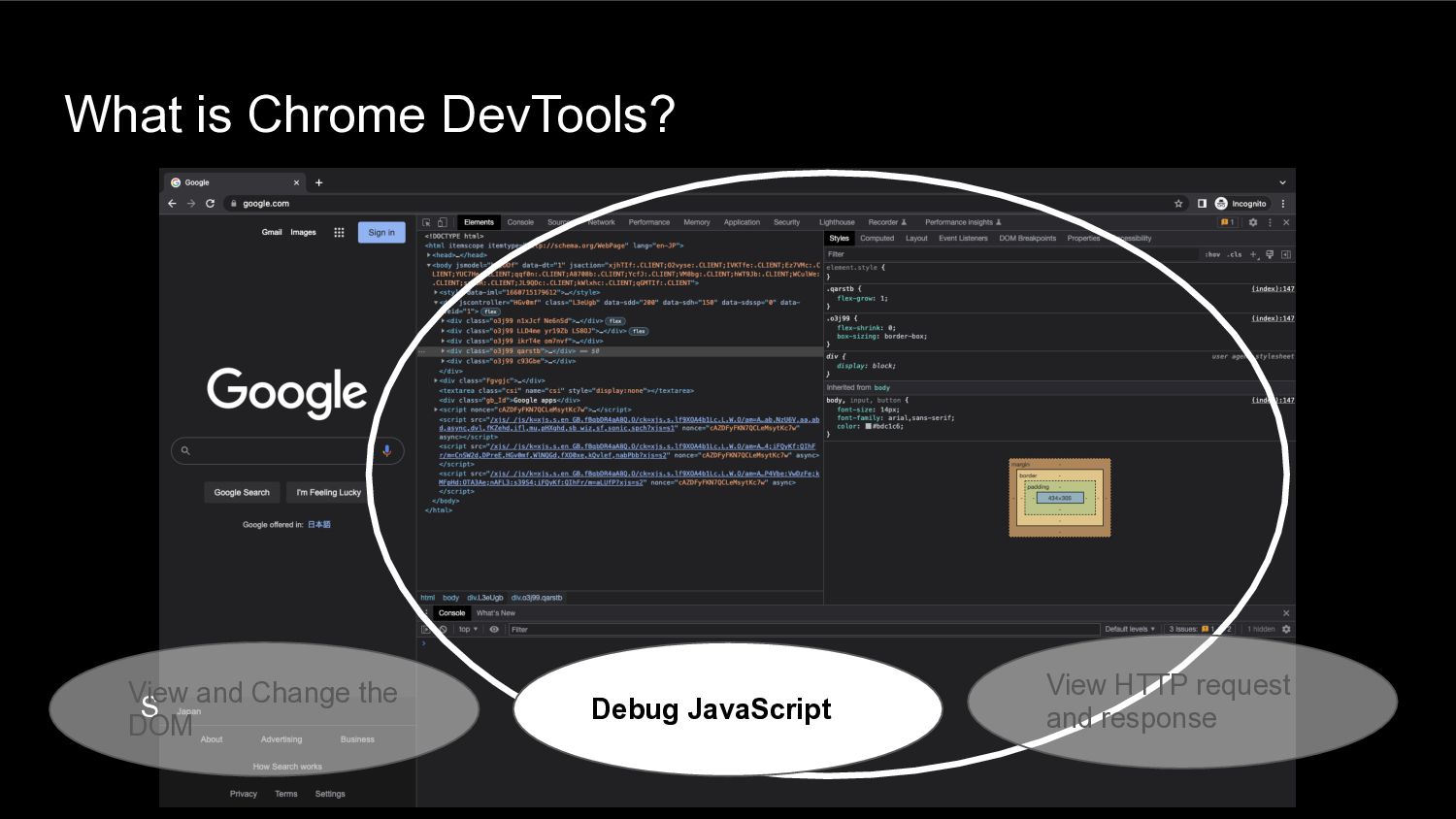Open the Images link
The height and width of the screenshot is (819, 1456).
point(303,232)
